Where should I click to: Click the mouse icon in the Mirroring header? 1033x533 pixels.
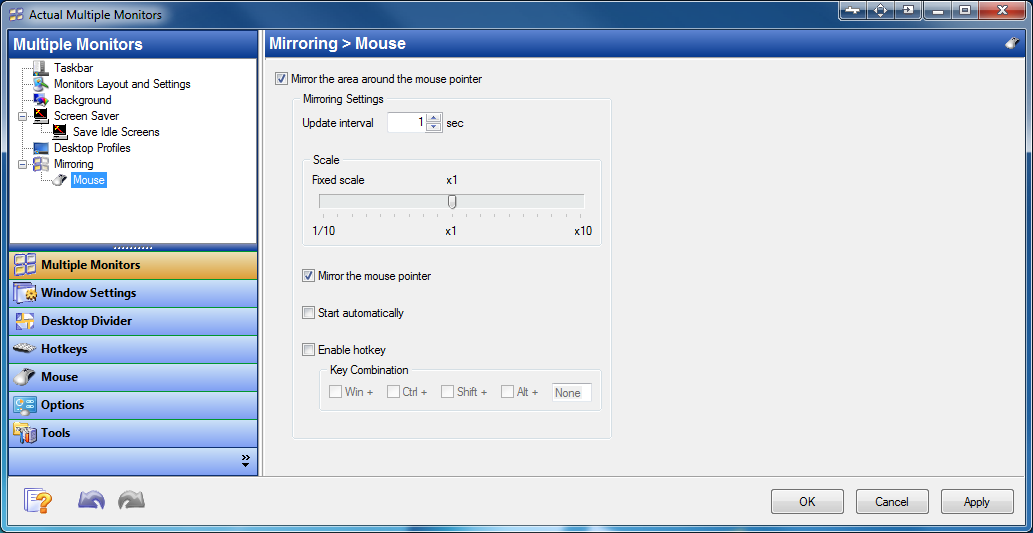tap(1012, 44)
